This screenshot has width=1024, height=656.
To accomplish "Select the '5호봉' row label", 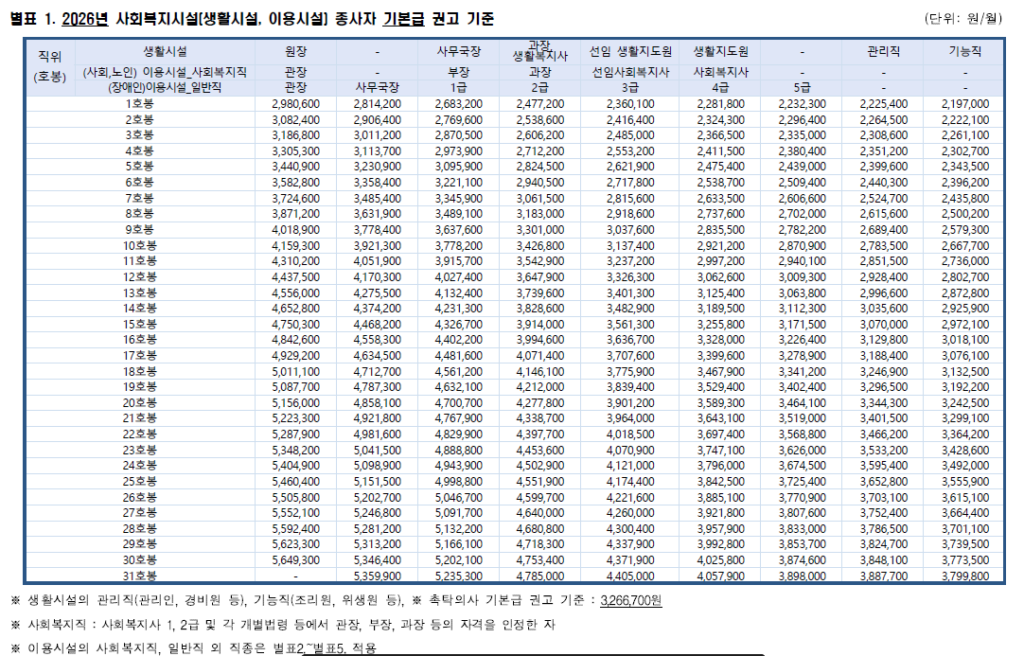I will pos(140,167).
